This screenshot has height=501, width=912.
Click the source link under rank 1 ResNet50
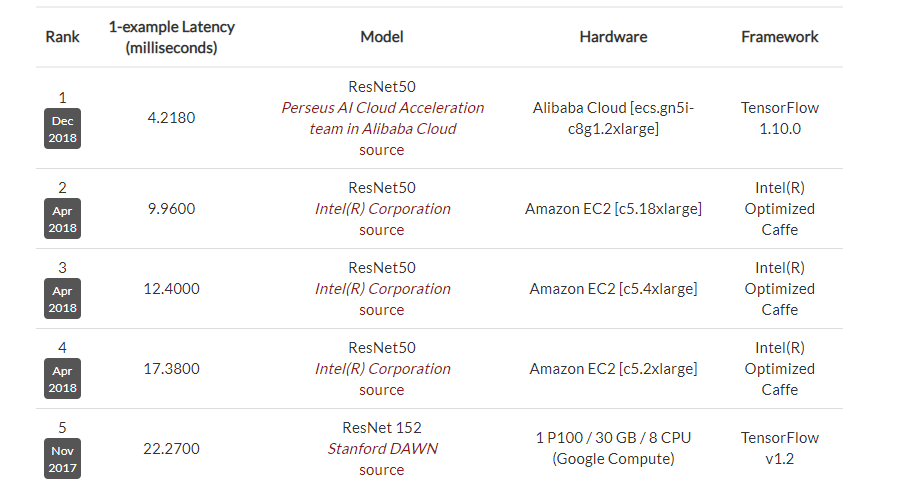click(x=382, y=150)
